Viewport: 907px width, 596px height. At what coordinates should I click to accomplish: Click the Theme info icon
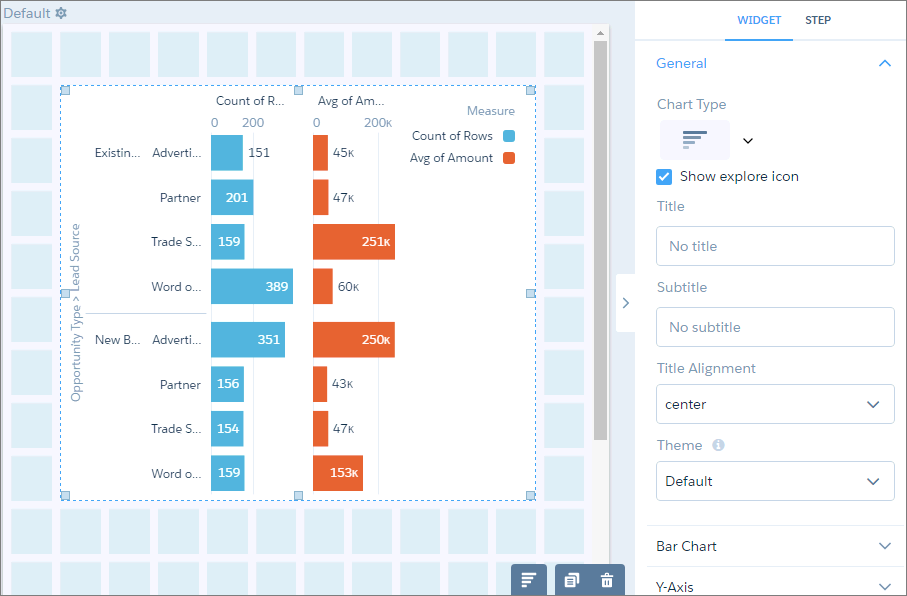(x=718, y=445)
